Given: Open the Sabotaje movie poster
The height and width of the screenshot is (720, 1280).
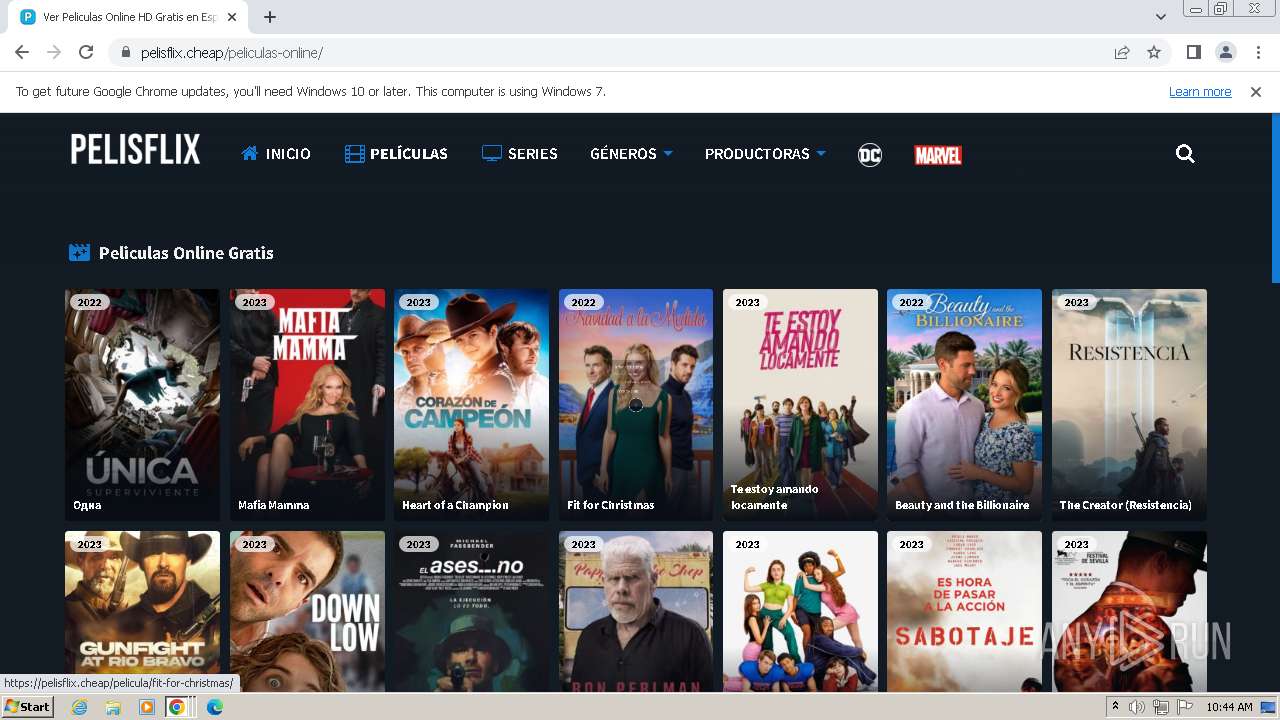Looking at the screenshot, I should 964,611.
